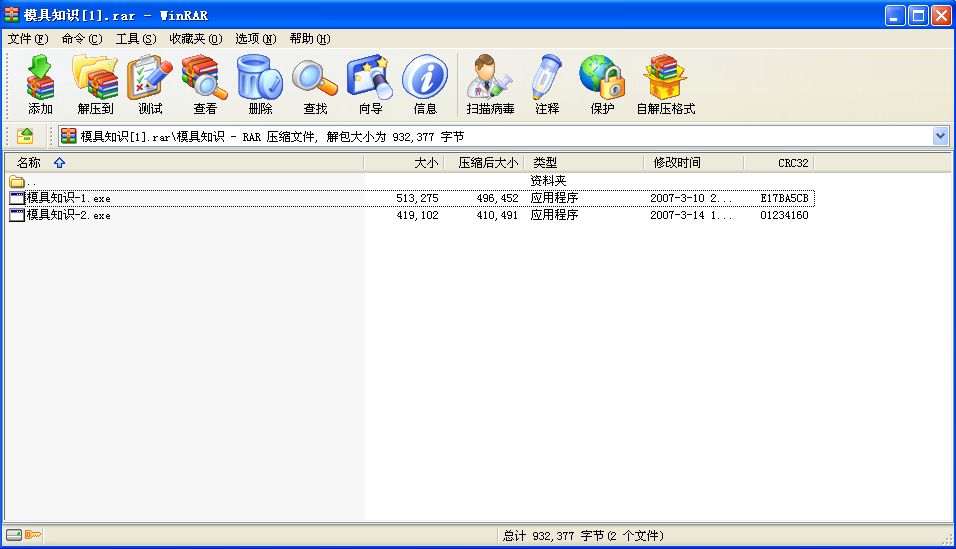Maximize the WinRAR window
This screenshot has height=549, width=956.
pyautogui.click(x=918, y=15)
